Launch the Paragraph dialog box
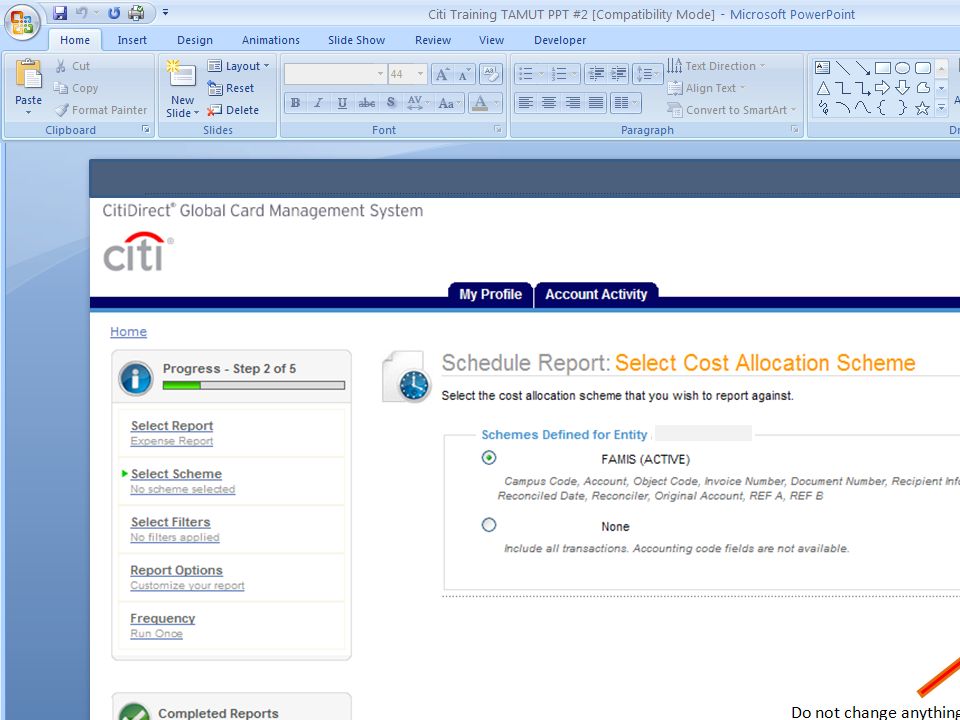The height and width of the screenshot is (720, 960). pyautogui.click(x=794, y=129)
